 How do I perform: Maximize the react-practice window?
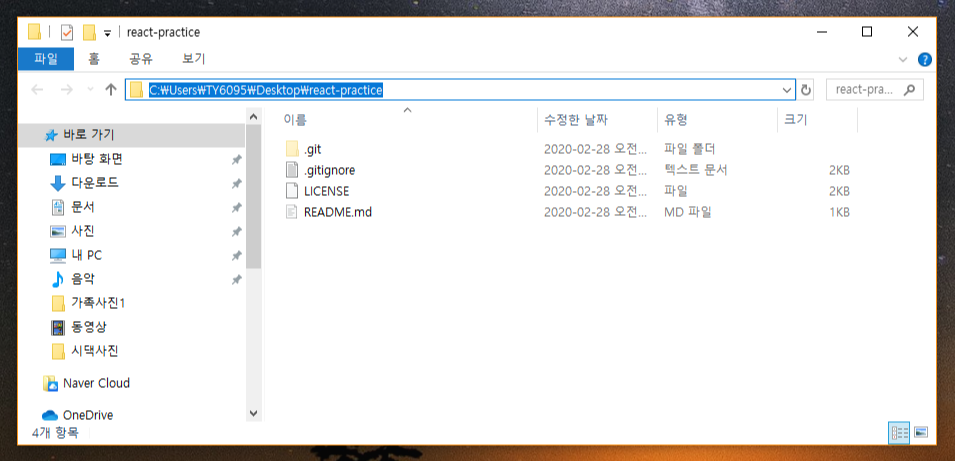[x=867, y=32]
